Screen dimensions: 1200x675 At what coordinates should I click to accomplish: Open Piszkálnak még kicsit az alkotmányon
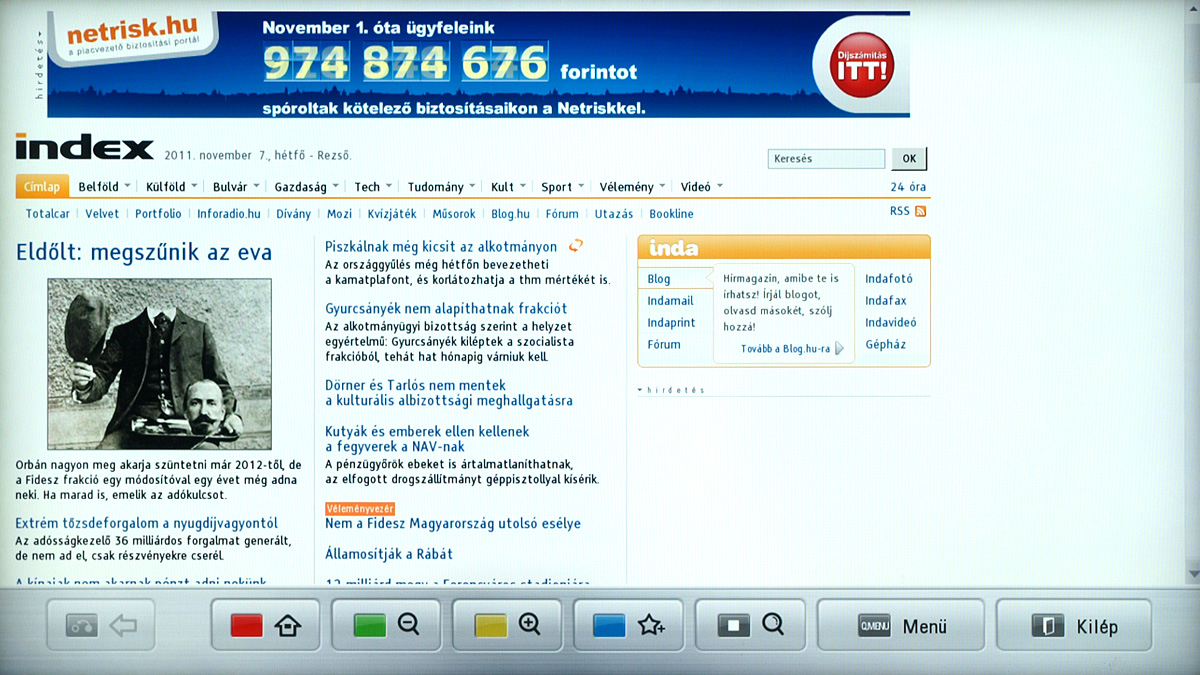pos(441,246)
